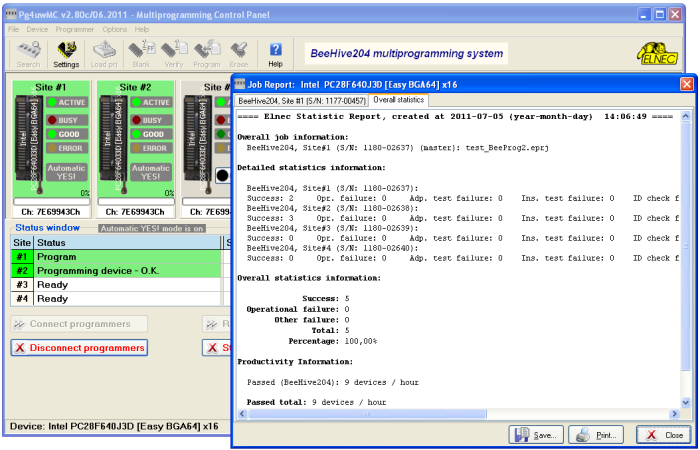700x450 pixels.
Task: Click the Automatic YES! button on Site #1
Action: (67, 172)
